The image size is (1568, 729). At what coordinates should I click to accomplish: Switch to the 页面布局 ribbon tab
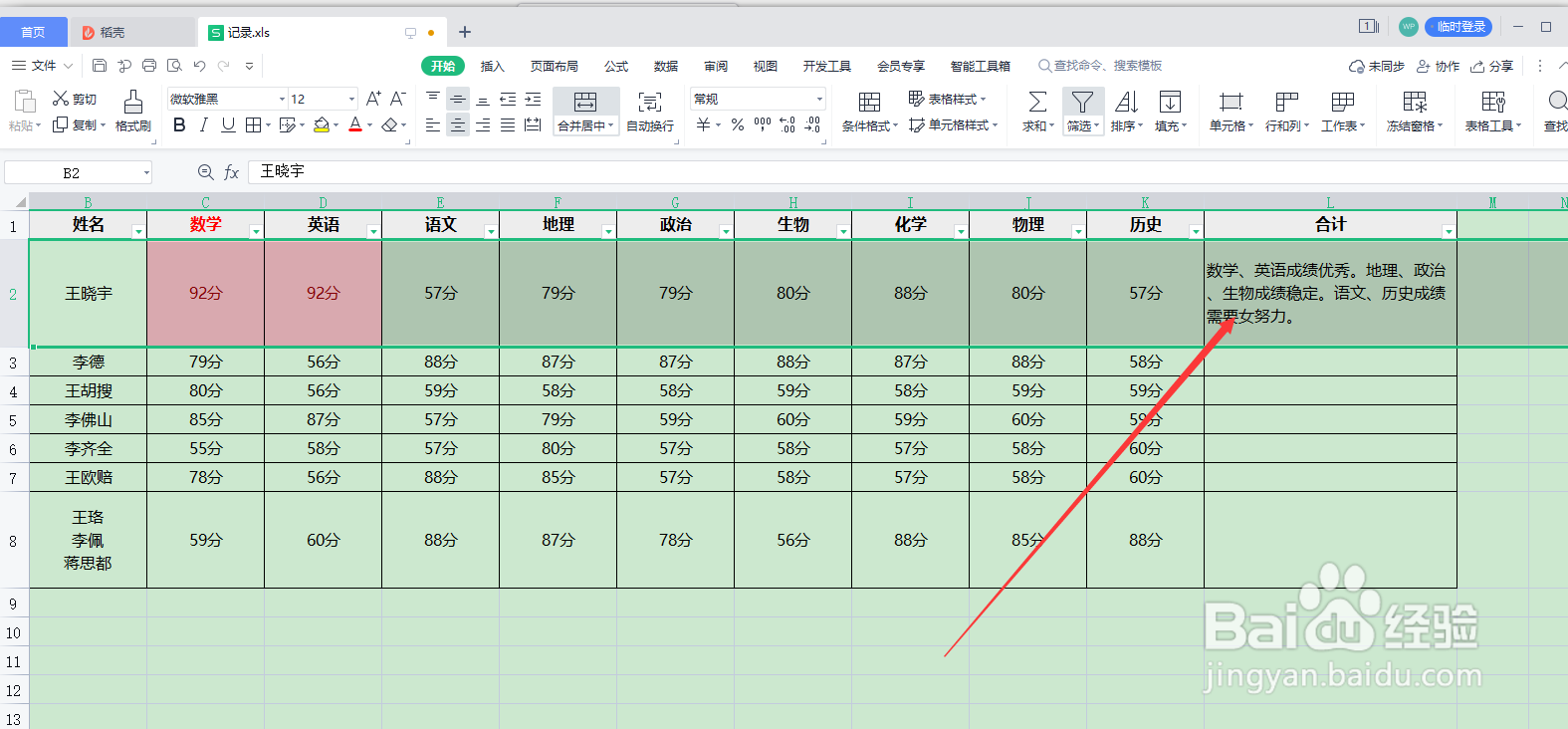tap(554, 66)
